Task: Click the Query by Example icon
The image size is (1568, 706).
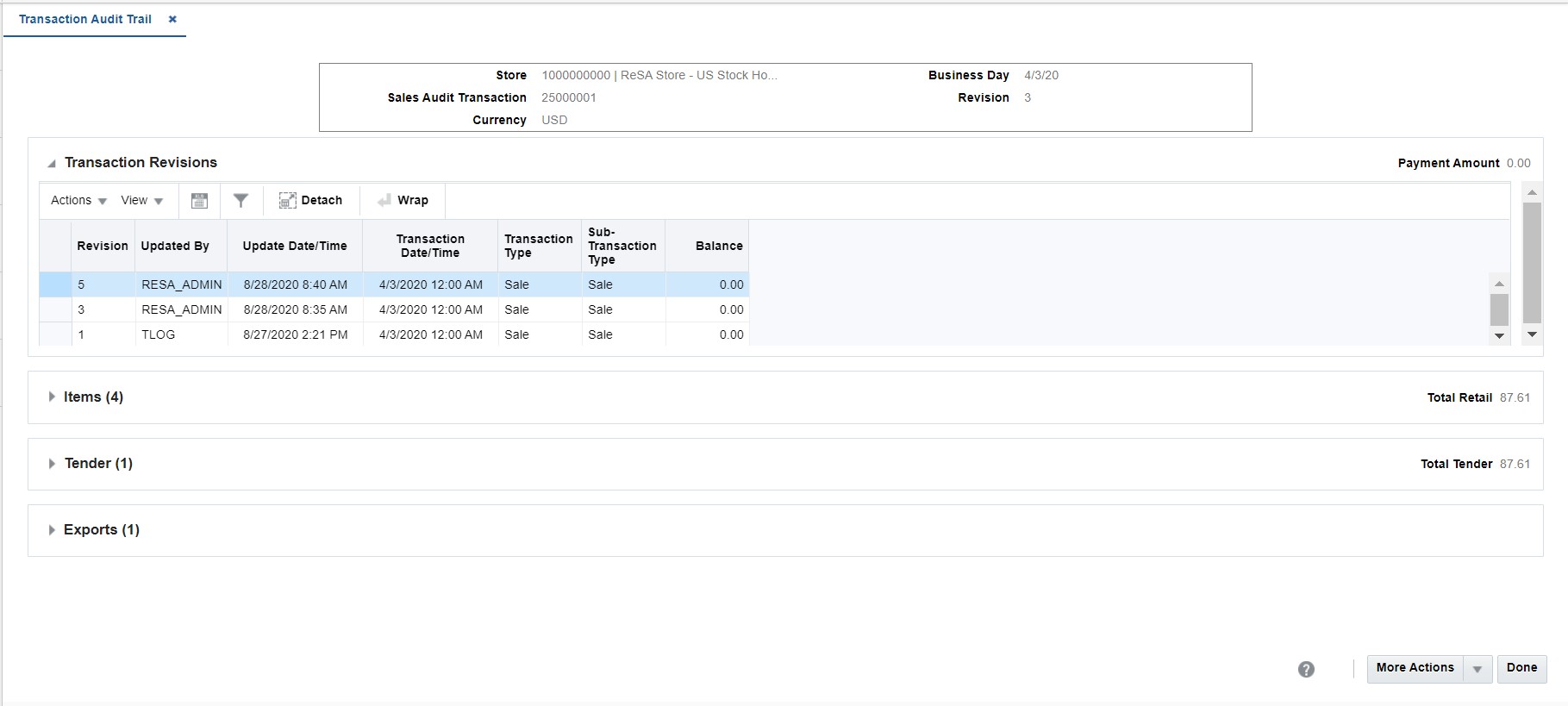Action: pos(199,200)
